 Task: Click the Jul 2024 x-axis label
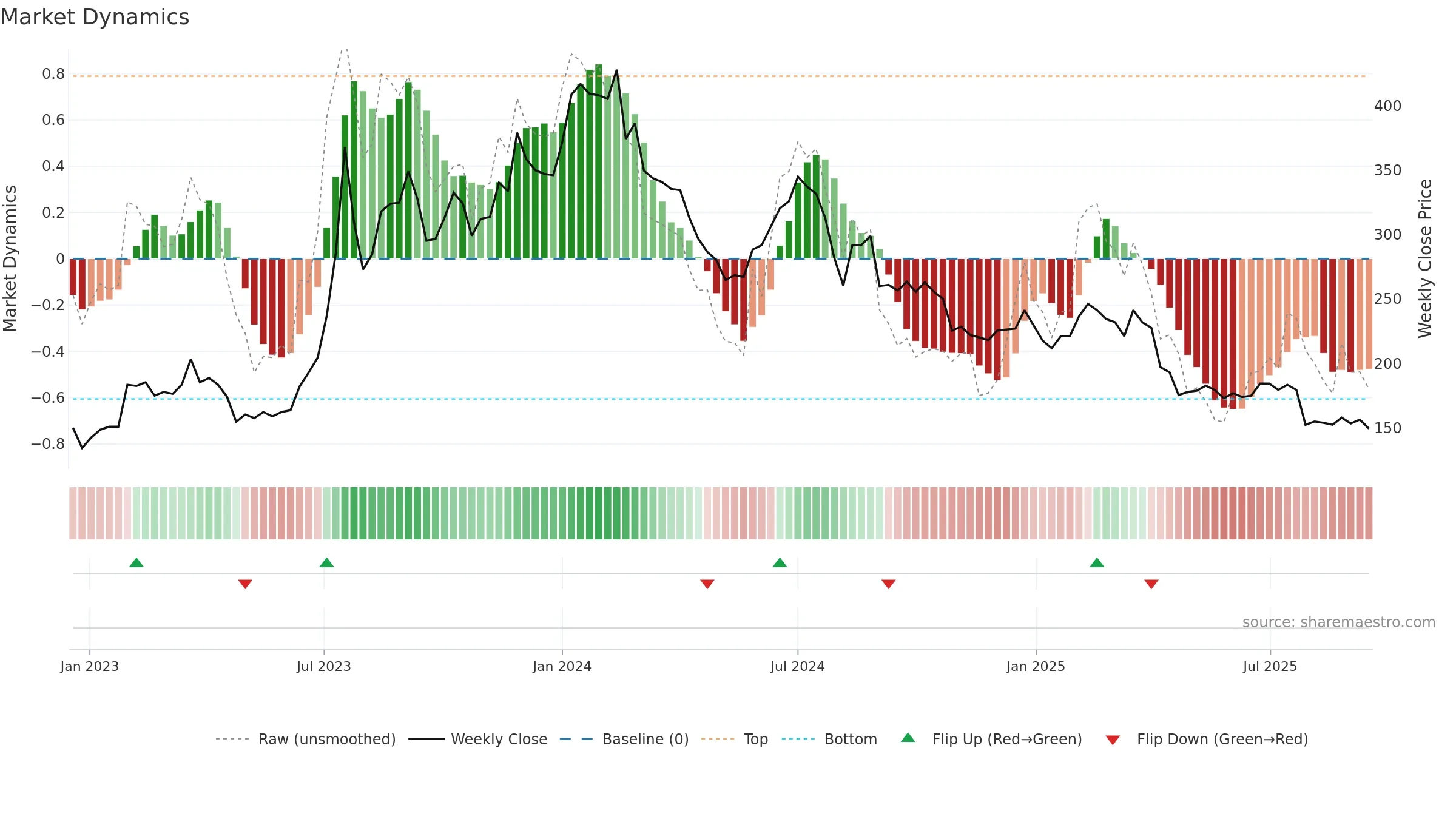point(798,666)
